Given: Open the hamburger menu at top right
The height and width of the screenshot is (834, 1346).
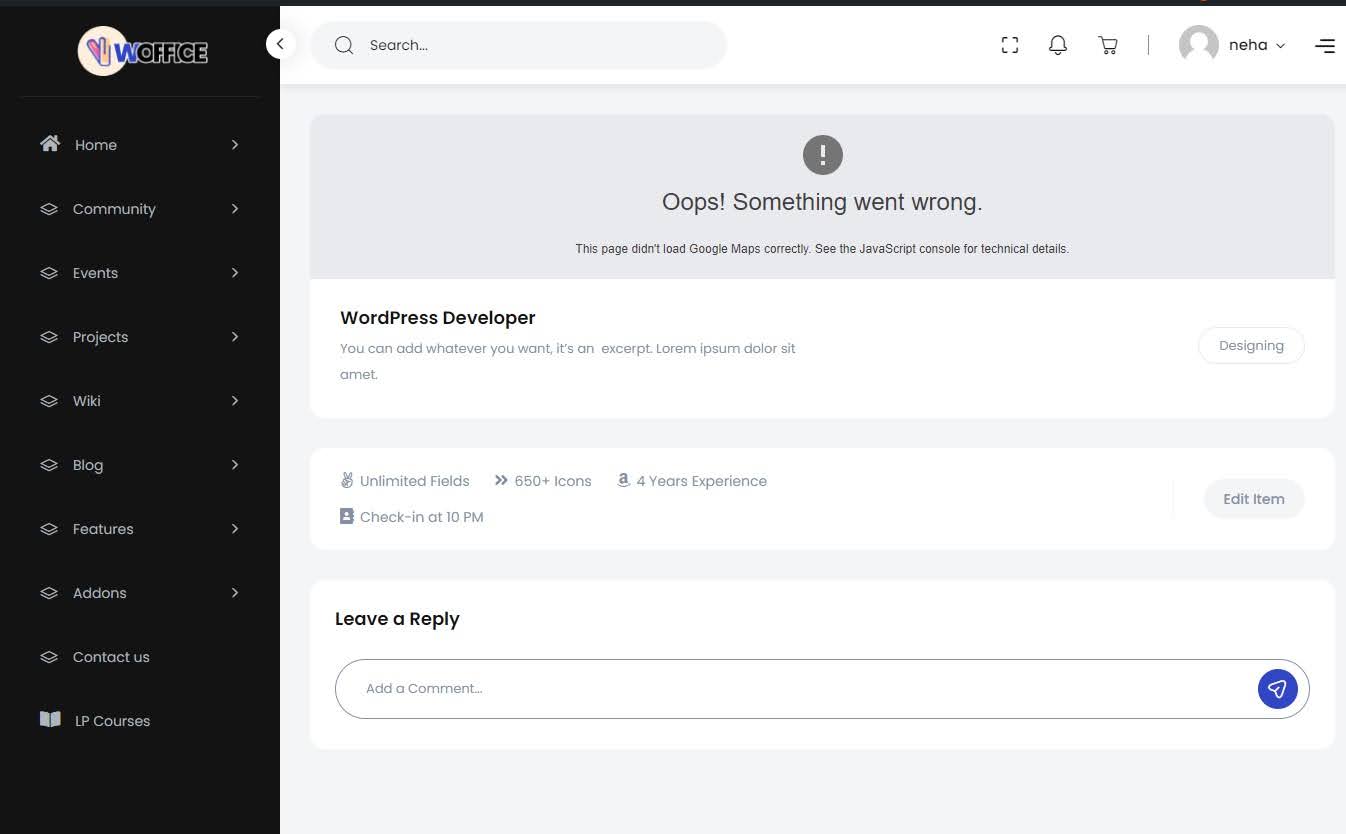Looking at the screenshot, I should pyautogui.click(x=1325, y=46).
